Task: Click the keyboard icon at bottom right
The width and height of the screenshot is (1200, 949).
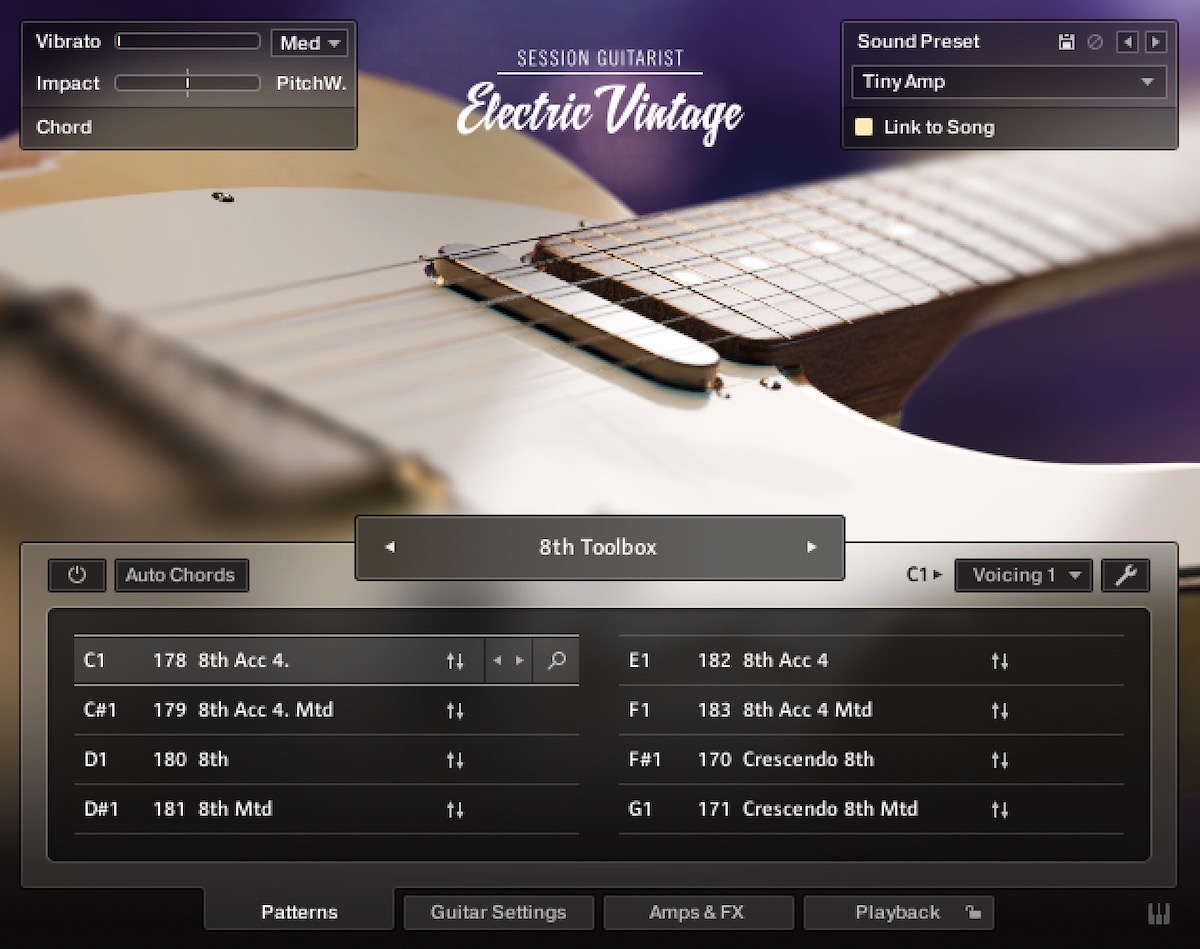Action: [1158, 913]
